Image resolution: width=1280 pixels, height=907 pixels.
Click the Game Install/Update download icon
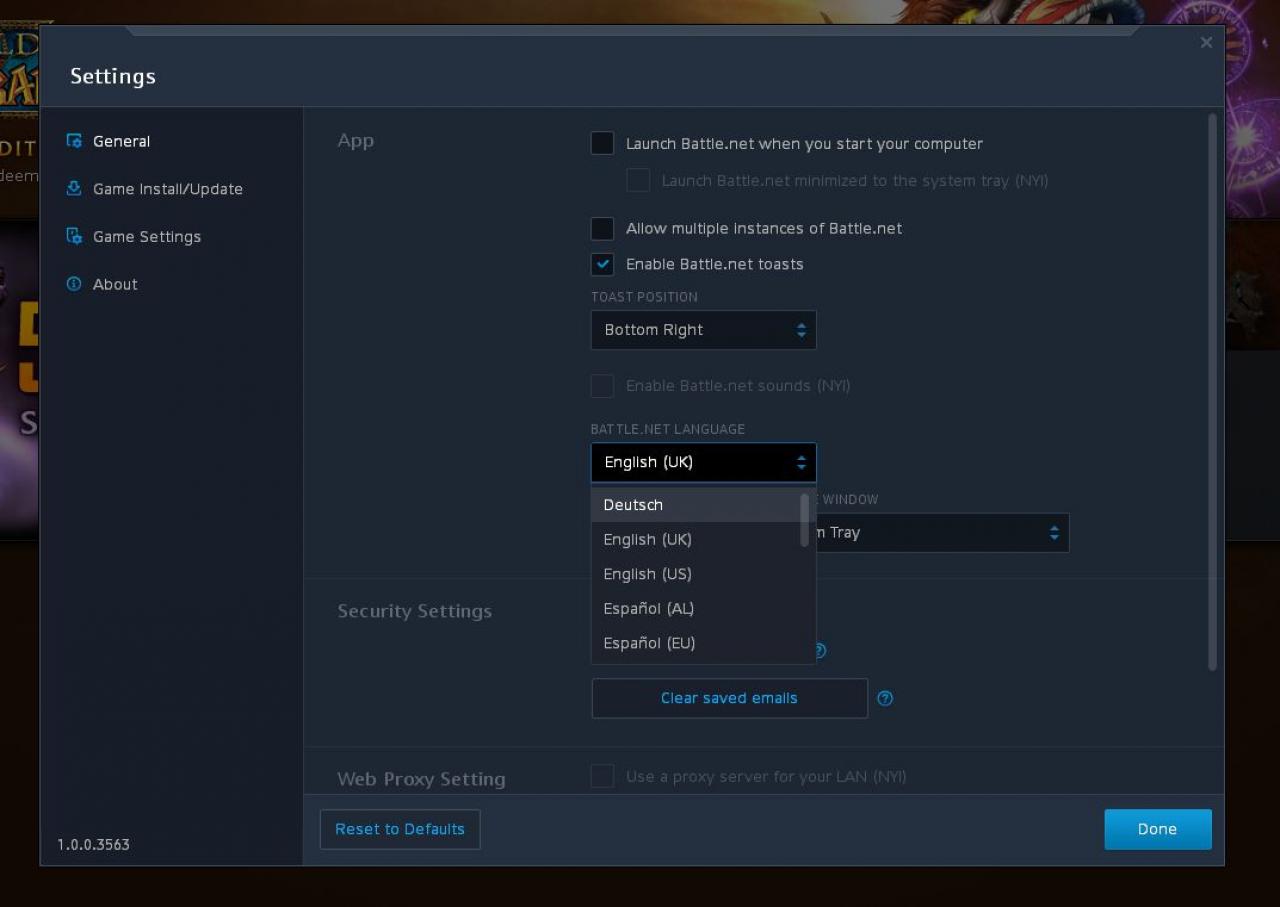74,188
